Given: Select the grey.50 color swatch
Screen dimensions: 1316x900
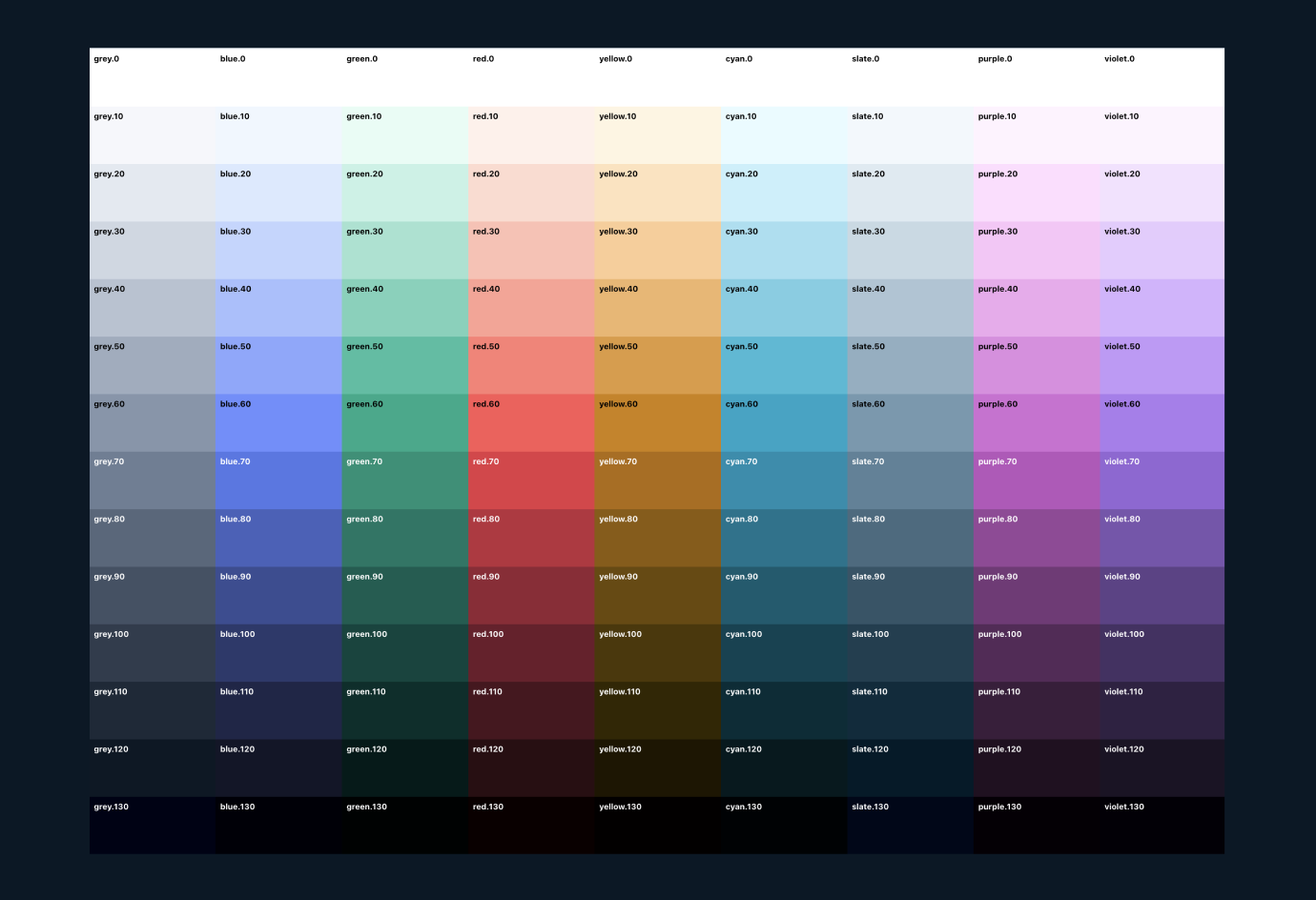Looking at the screenshot, I should pyautogui.click(x=153, y=365).
